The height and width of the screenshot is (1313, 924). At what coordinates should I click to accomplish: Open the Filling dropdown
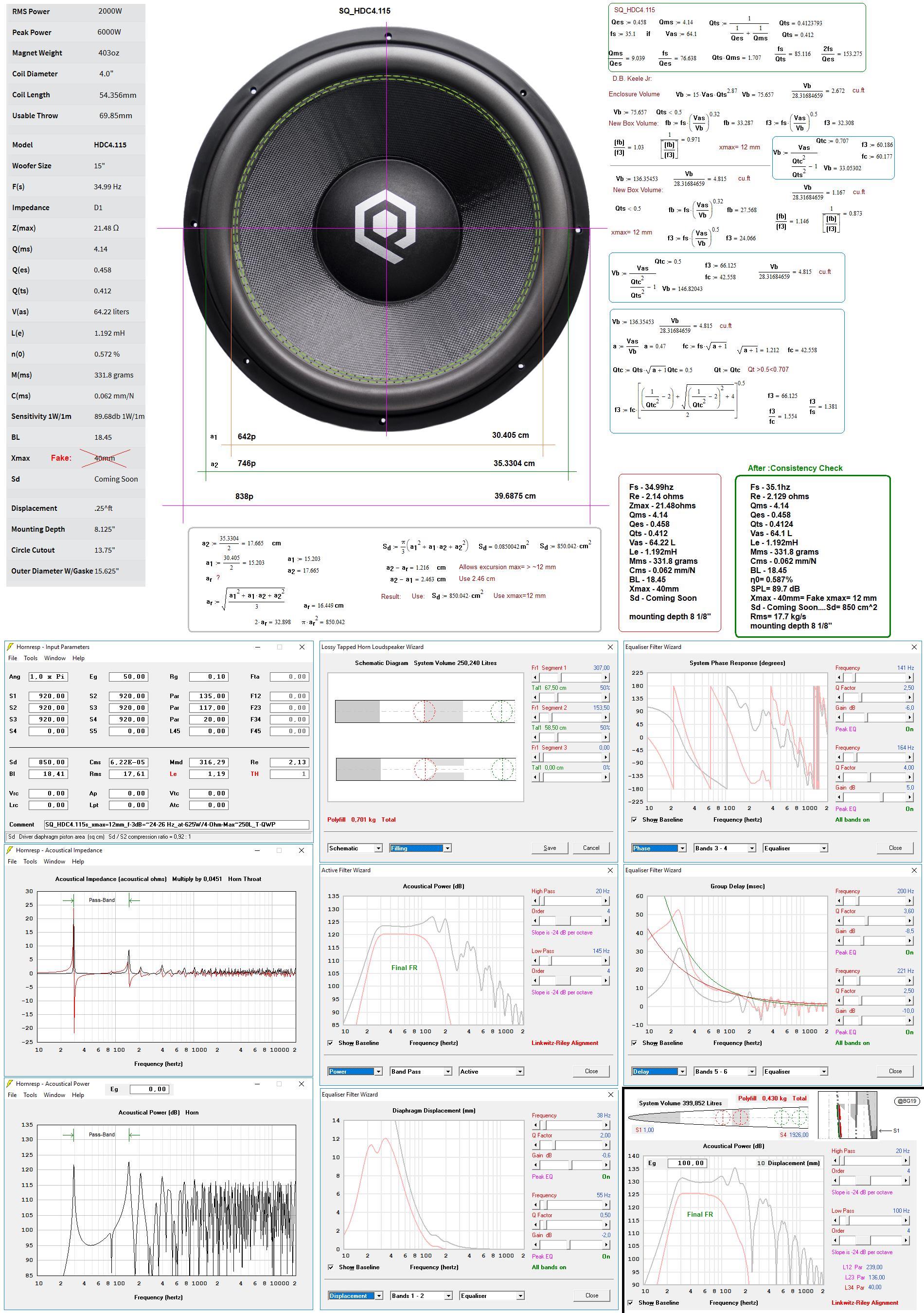click(x=420, y=848)
